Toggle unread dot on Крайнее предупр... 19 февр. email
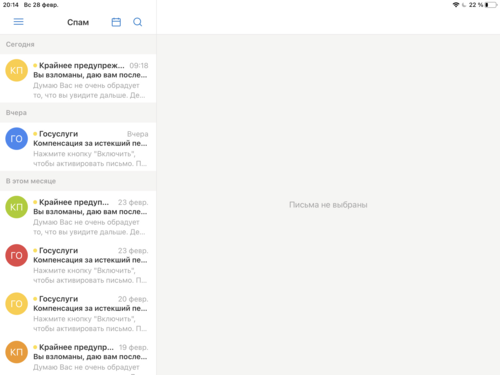The image size is (500, 375). pos(35,347)
